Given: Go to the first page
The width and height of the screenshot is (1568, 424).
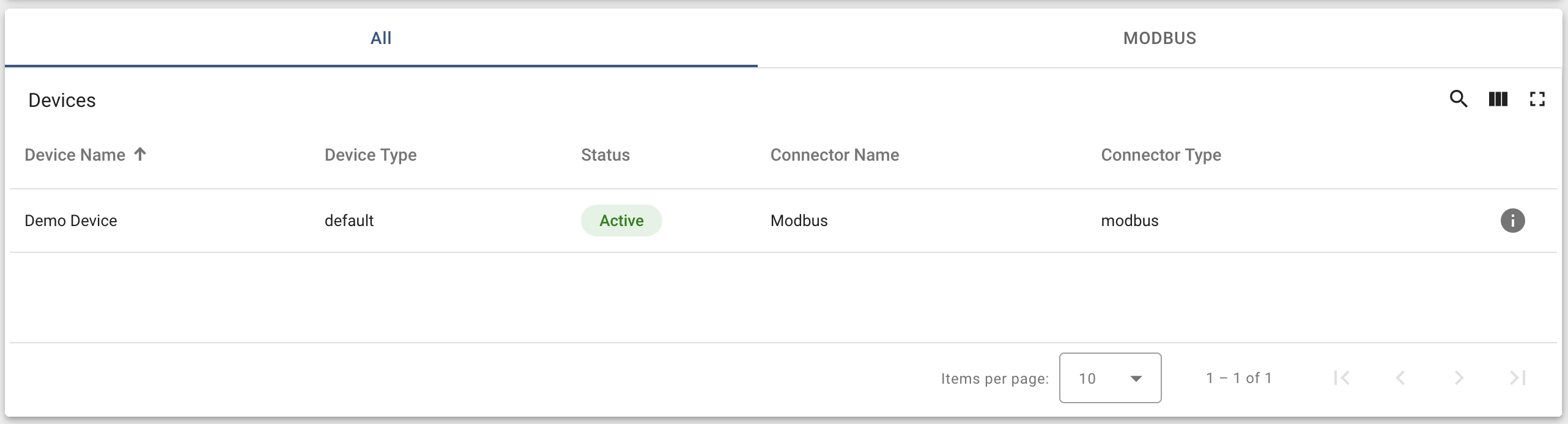Looking at the screenshot, I should point(1342,378).
